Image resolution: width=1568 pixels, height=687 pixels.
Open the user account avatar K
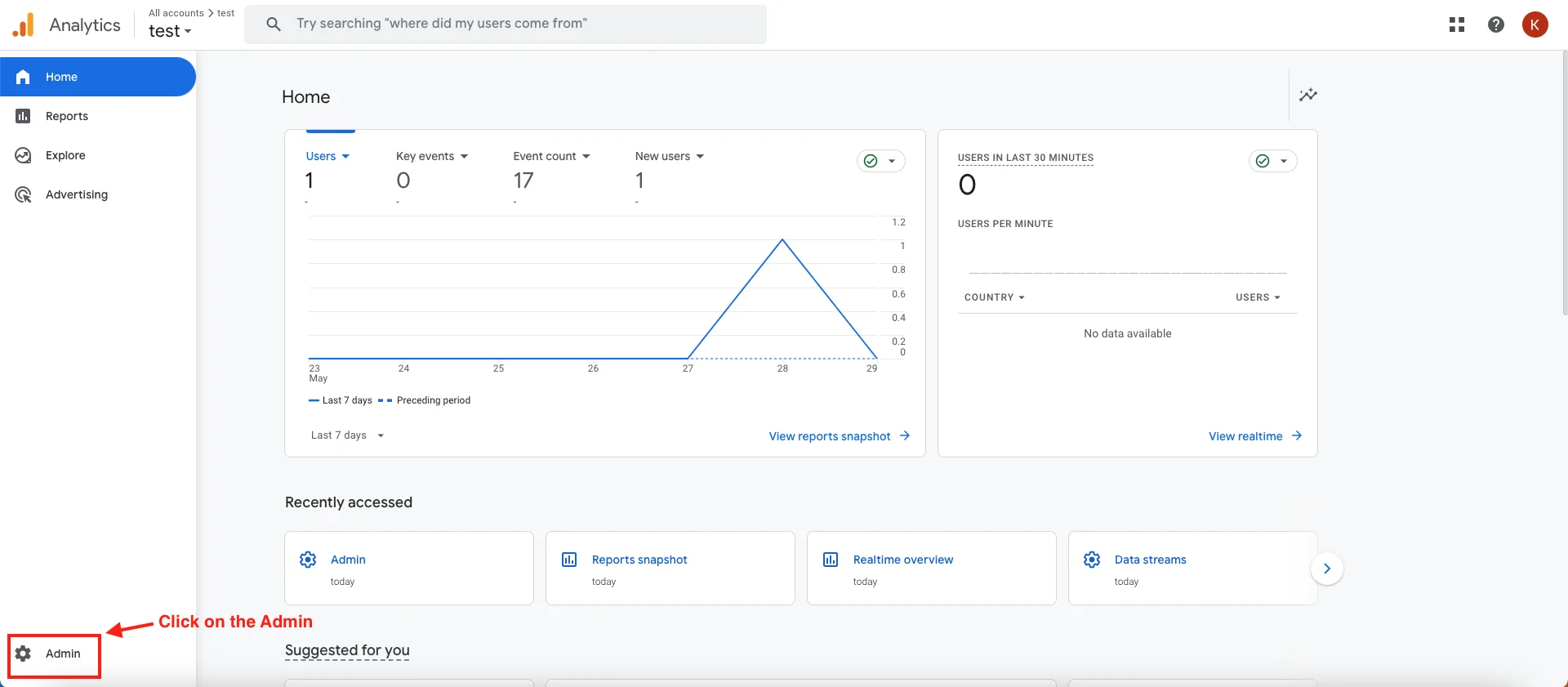coord(1535,25)
